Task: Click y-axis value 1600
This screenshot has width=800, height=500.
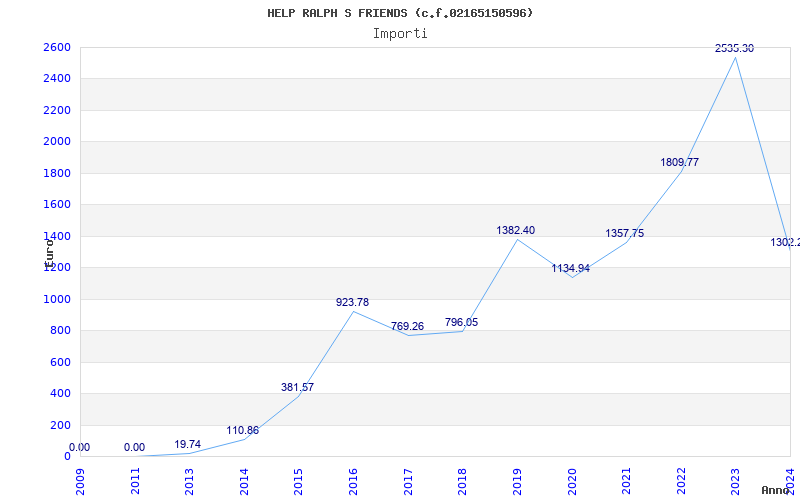Action: point(57,205)
